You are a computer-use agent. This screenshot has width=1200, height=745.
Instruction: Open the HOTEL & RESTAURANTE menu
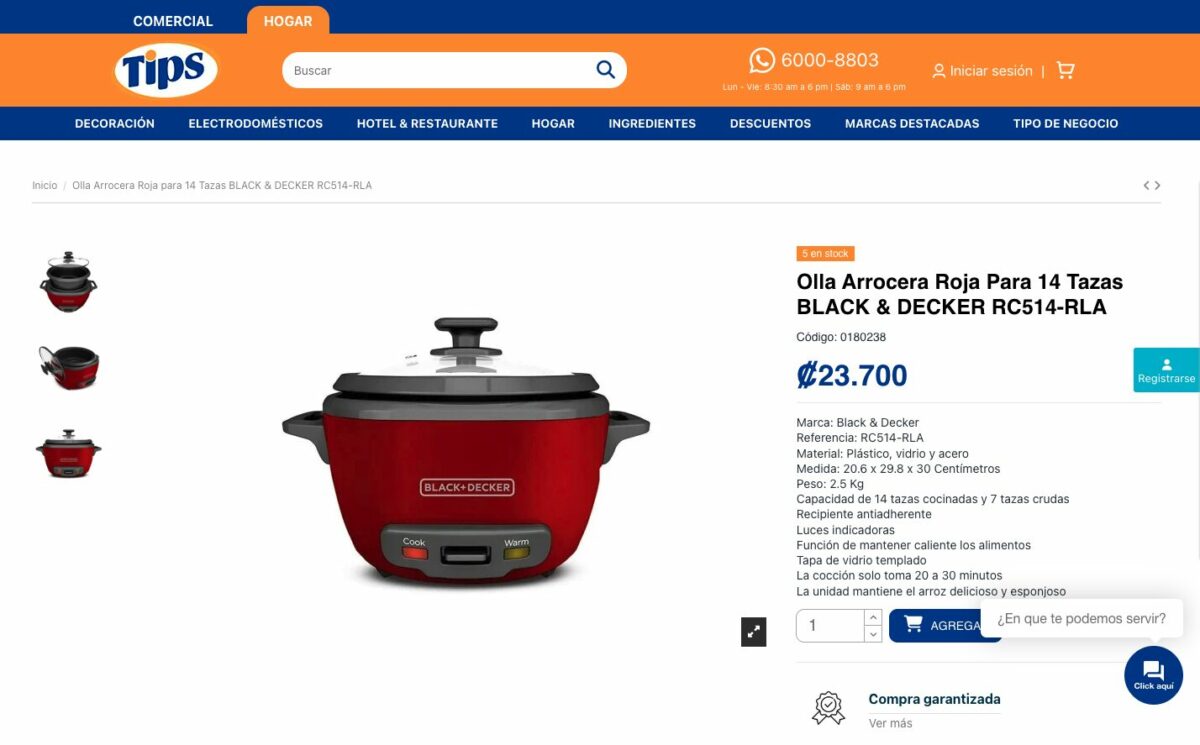pyautogui.click(x=427, y=123)
